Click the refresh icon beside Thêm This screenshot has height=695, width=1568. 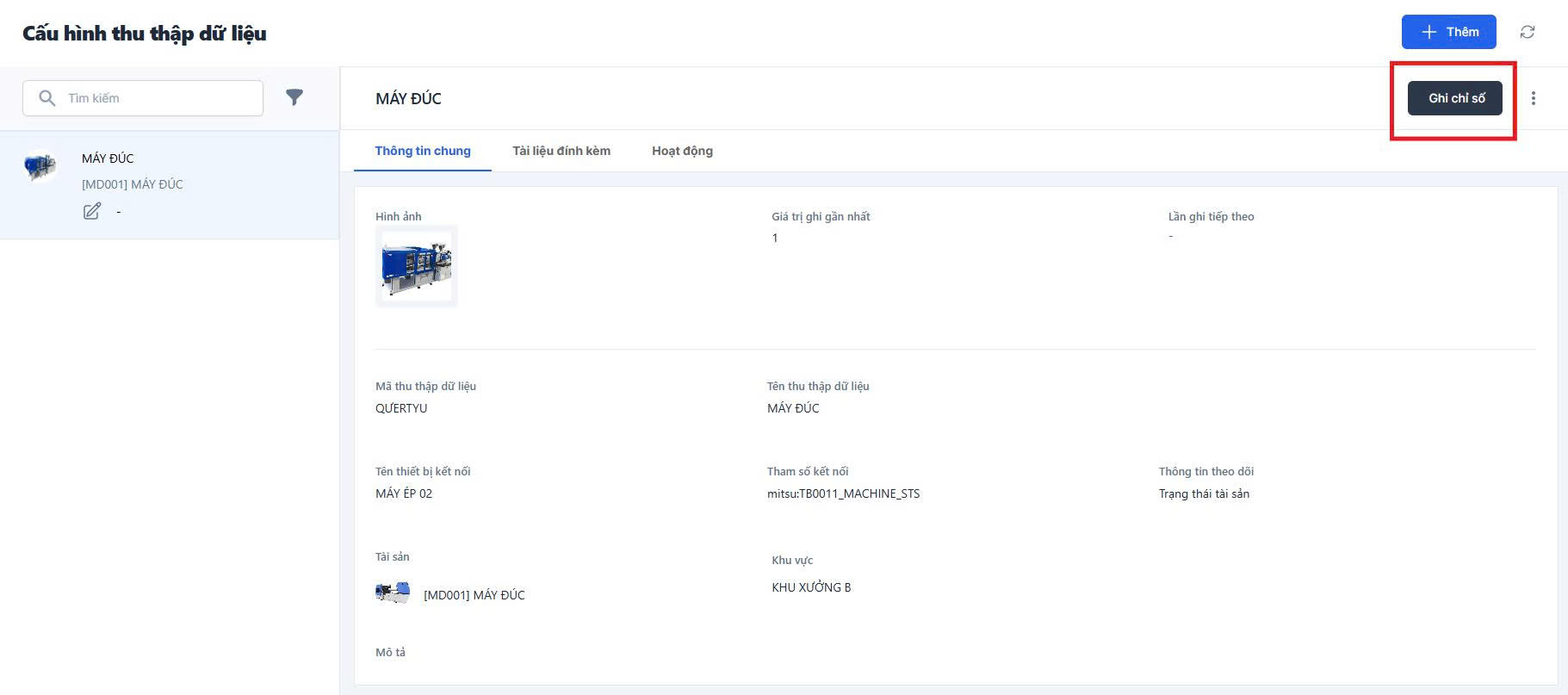(1527, 32)
